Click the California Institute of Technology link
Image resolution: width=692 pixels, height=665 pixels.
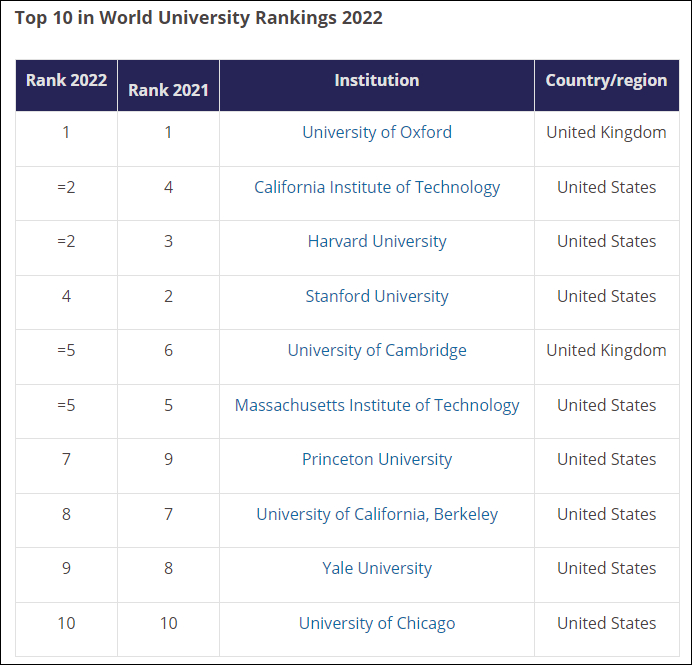point(377,187)
